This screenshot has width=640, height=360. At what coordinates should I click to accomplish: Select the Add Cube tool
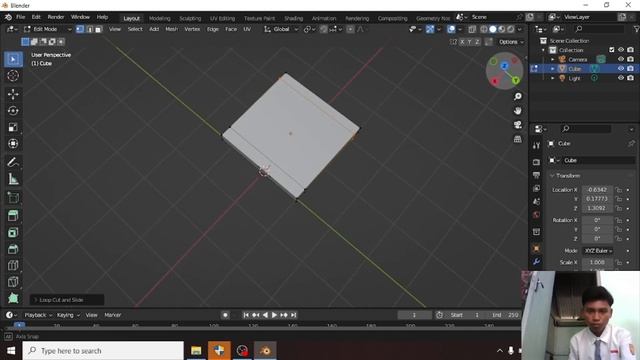13,198
